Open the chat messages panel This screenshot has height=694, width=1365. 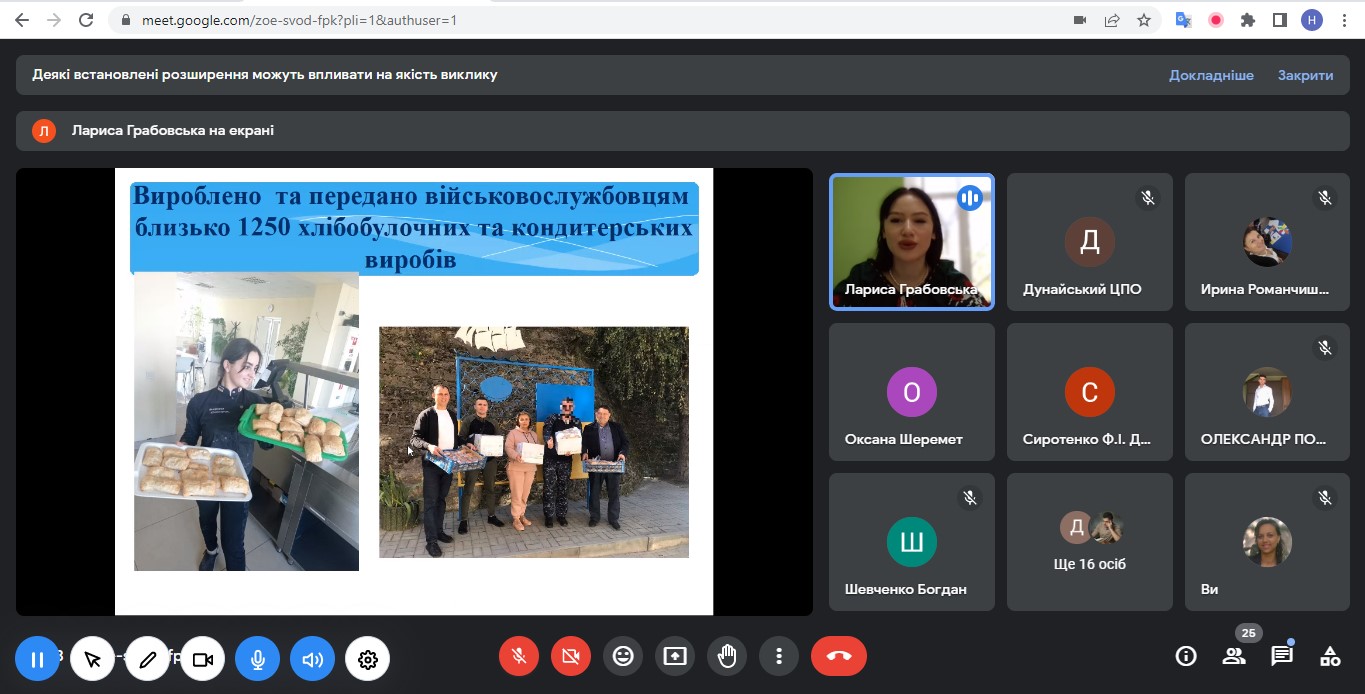[x=1282, y=656]
